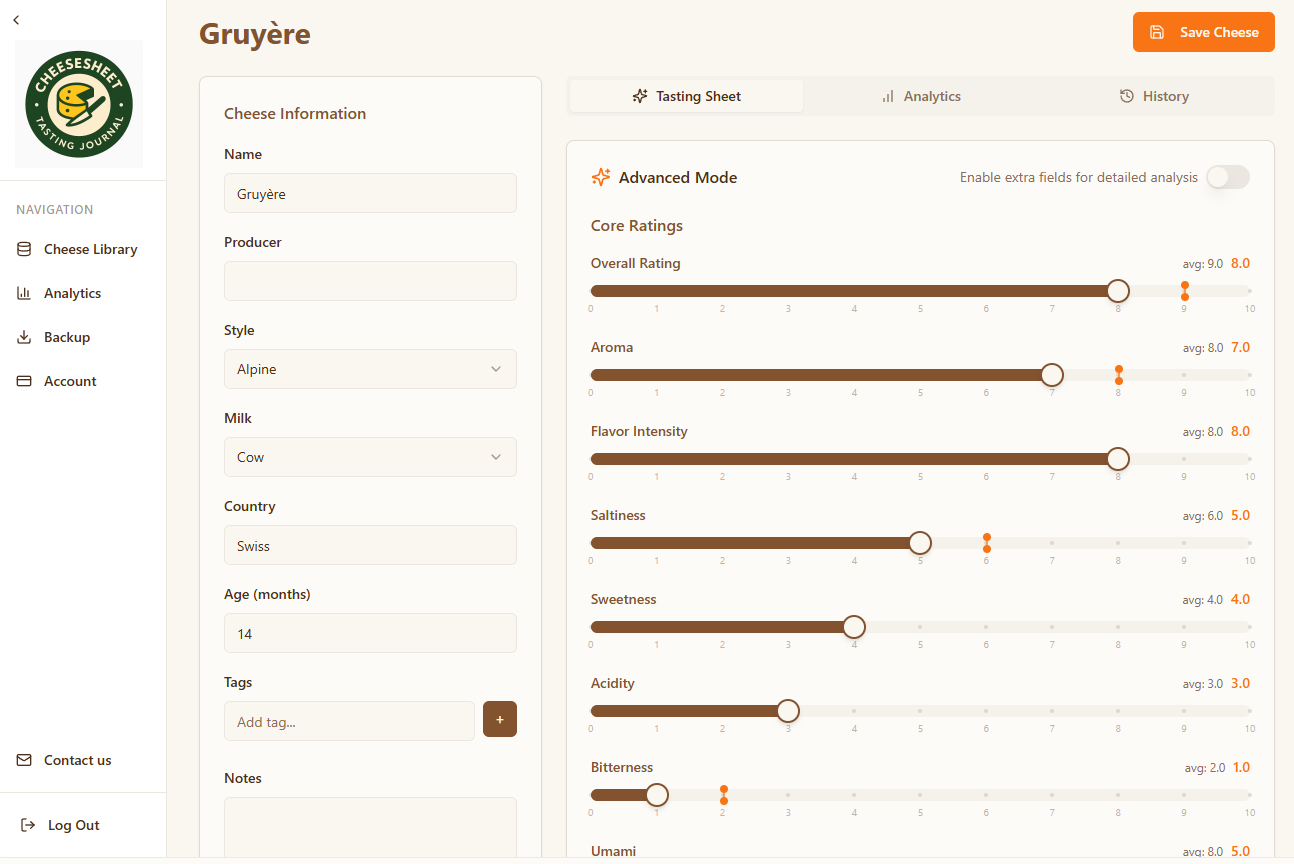
Task: Open the Backup page from navigation
Action: [83, 337]
